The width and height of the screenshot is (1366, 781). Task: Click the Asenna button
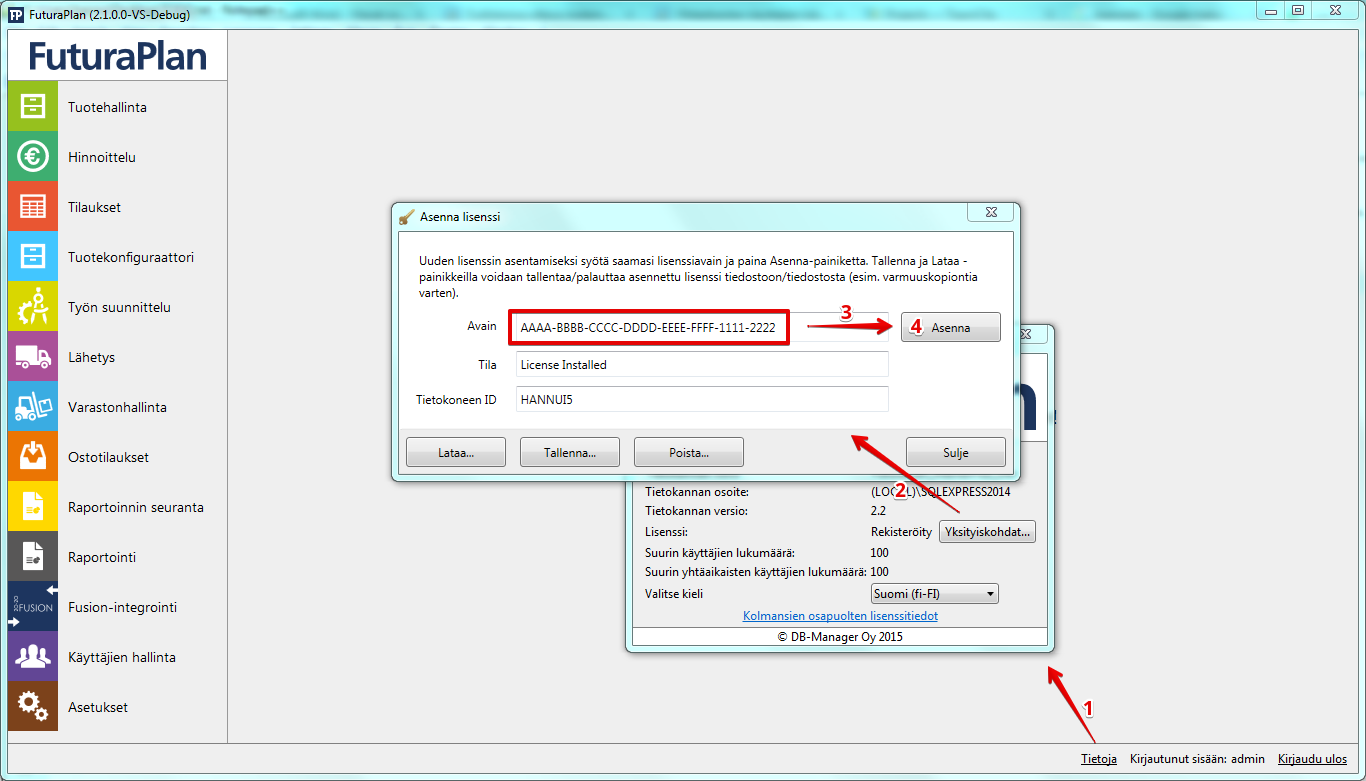(951, 327)
